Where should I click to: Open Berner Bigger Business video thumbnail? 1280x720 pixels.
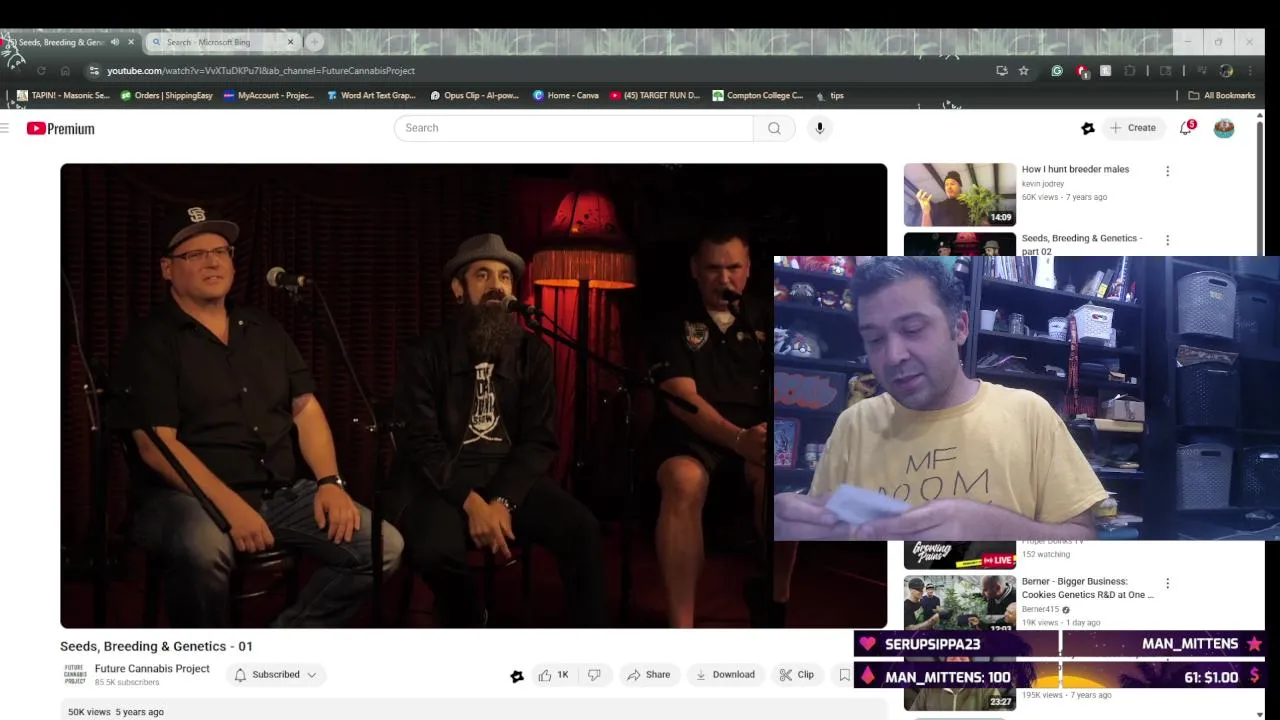point(959,604)
